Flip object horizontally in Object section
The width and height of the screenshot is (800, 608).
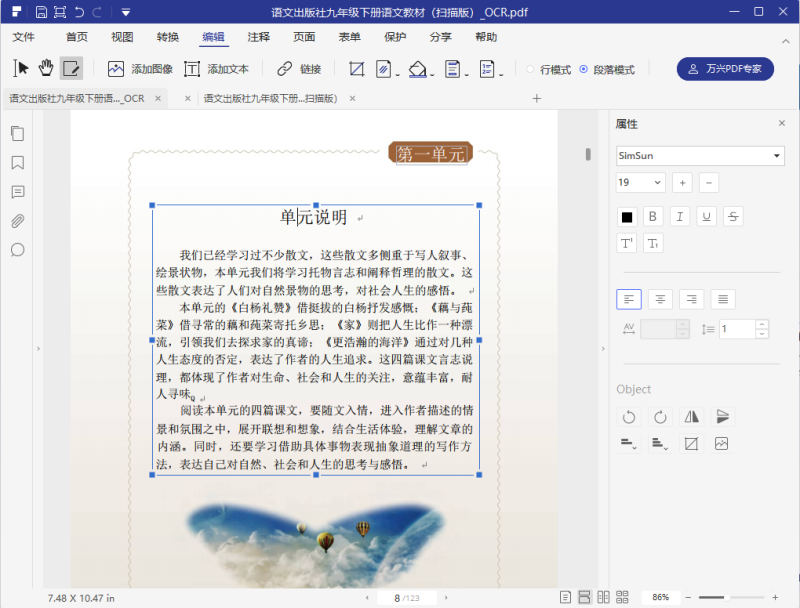pyautogui.click(x=691, y=417)
